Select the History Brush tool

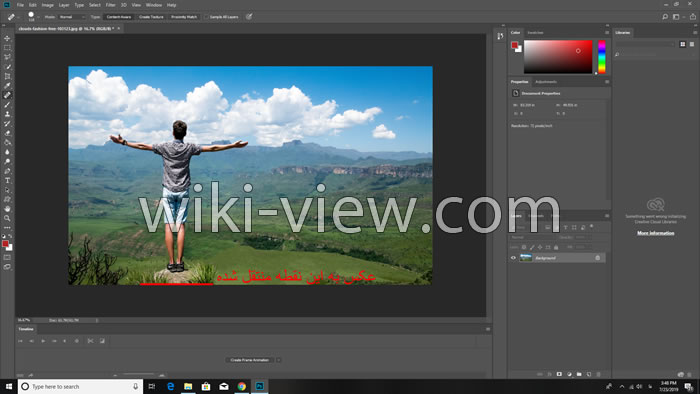pos(7,124)
